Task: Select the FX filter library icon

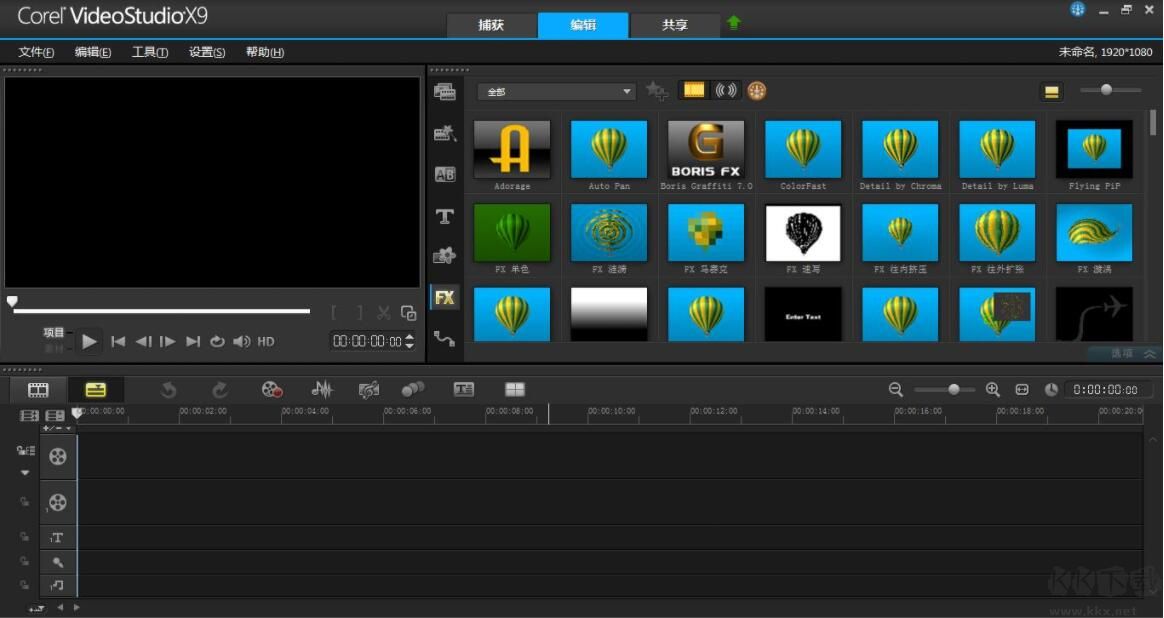Action: (445, 298)
